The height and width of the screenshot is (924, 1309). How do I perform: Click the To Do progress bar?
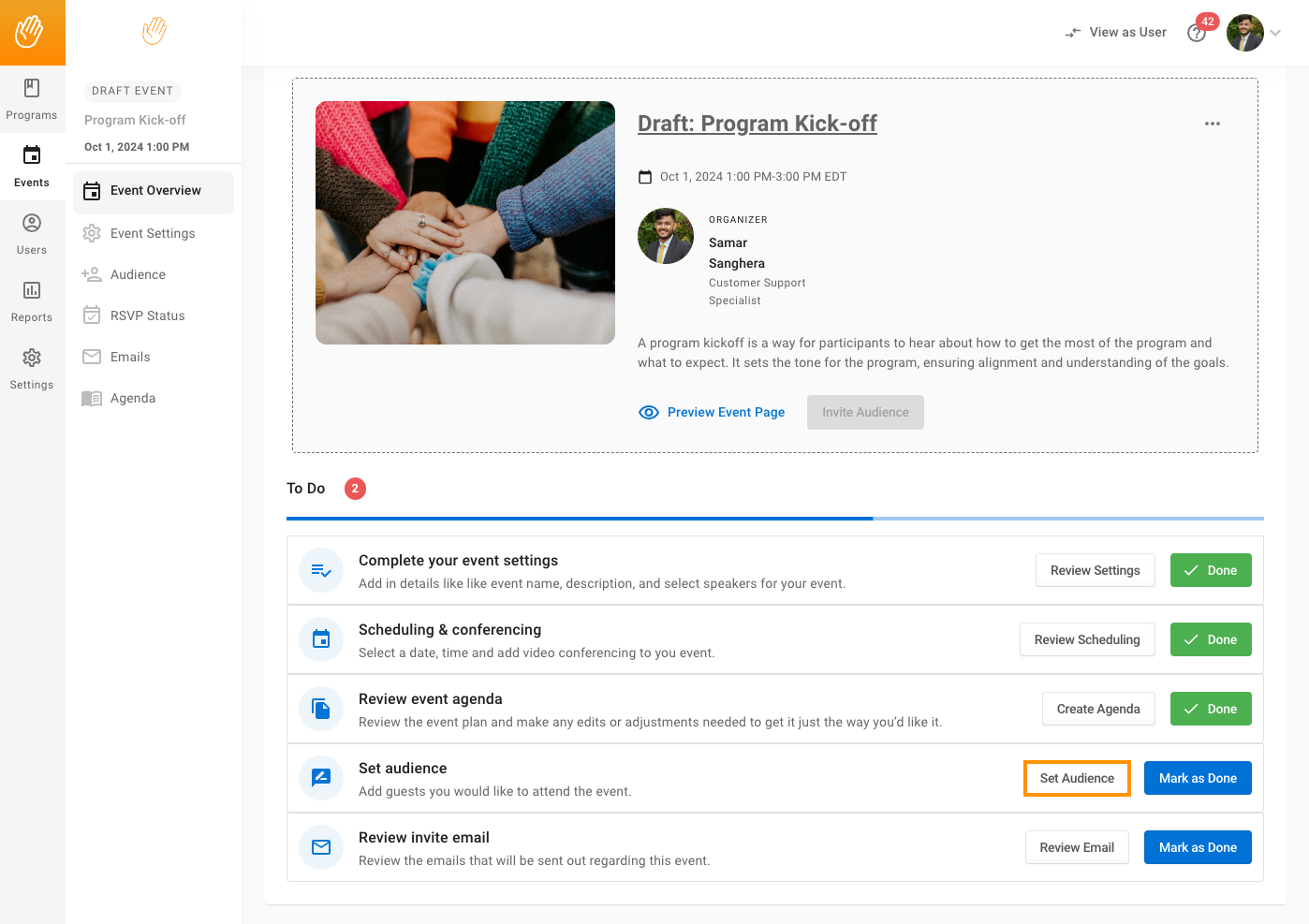click(775, 519)
